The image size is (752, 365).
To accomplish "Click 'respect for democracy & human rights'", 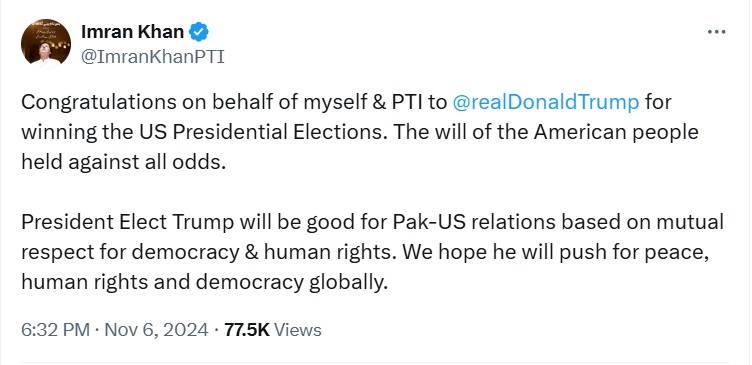I will tap(209, 253).
